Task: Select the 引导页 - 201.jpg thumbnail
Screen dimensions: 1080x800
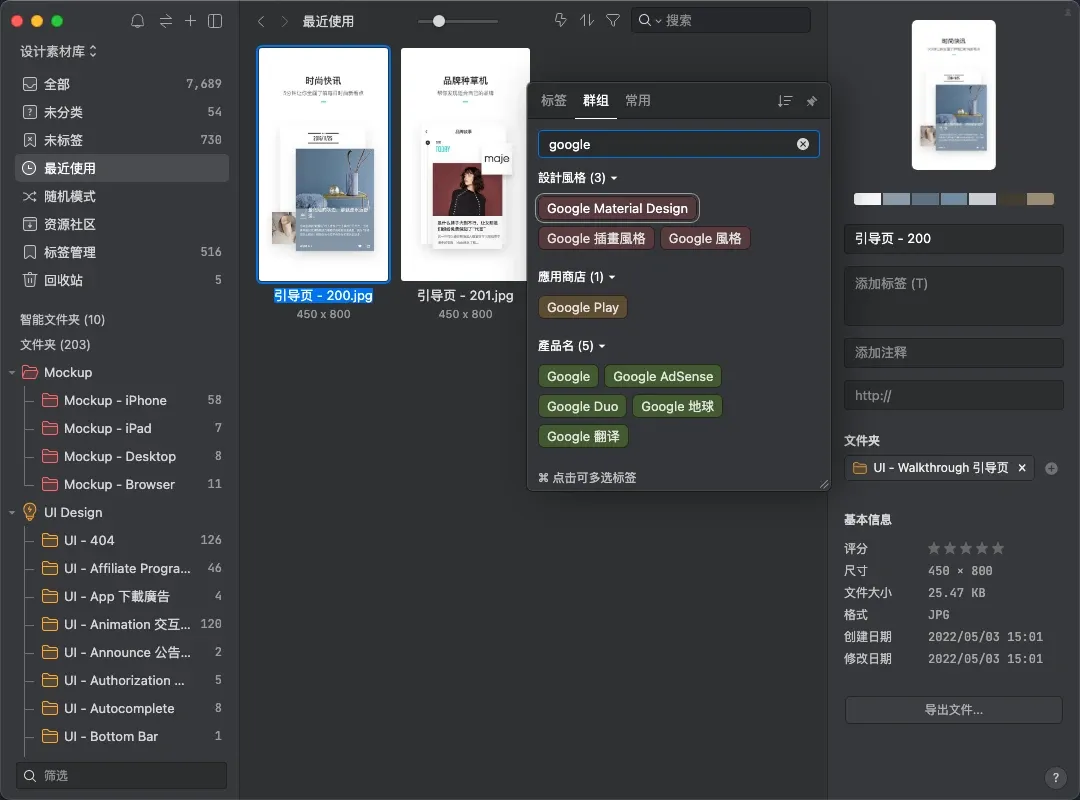Action: coord(466,165)
